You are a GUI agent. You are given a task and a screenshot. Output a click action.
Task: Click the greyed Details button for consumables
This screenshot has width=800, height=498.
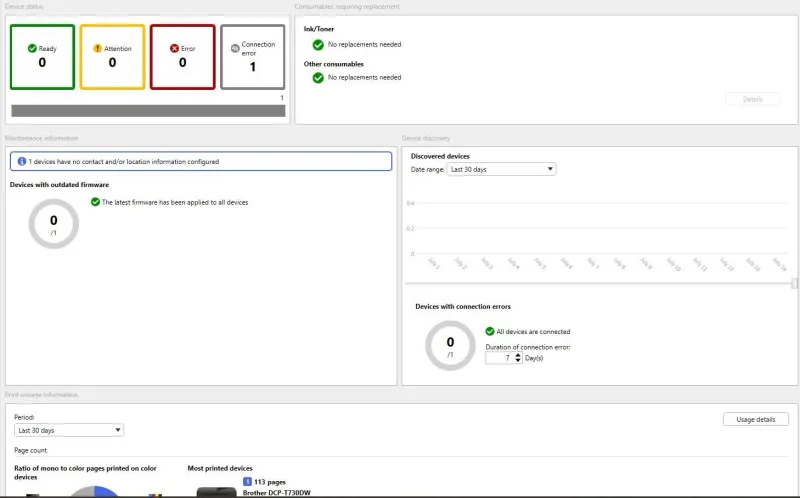pos(753,99)
